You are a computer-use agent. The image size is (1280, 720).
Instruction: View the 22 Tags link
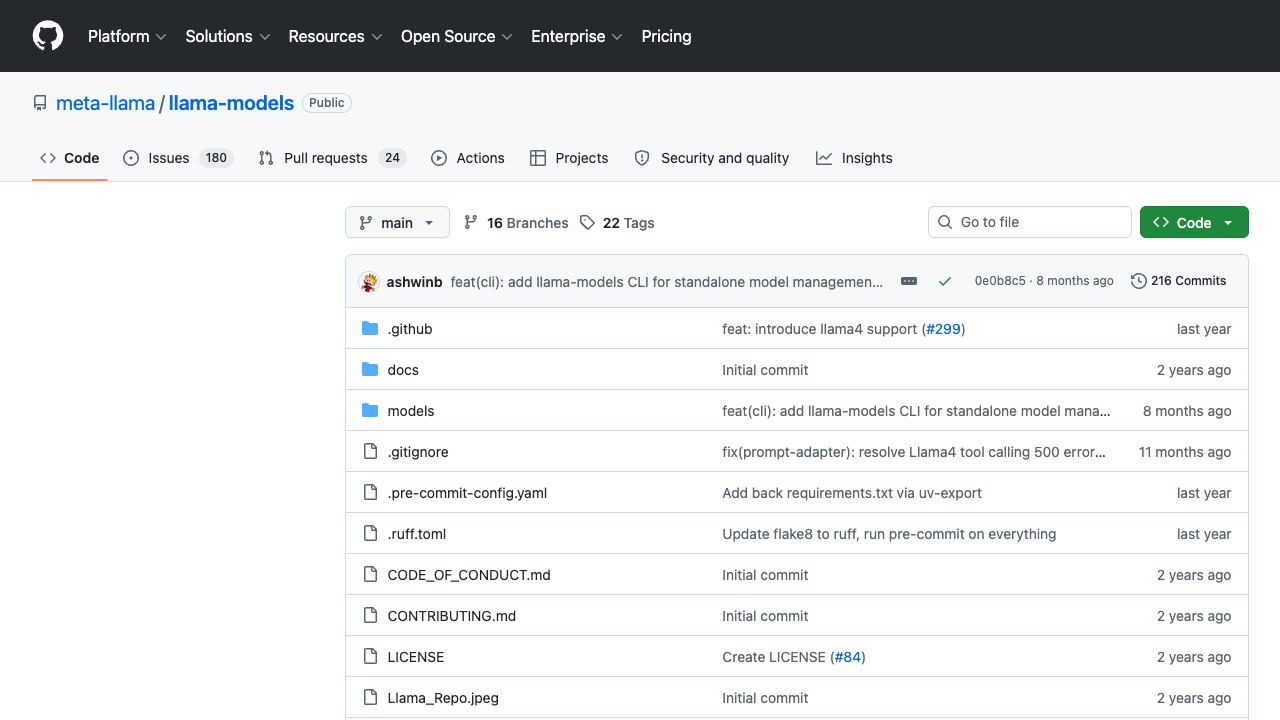(x=617, y=223)
